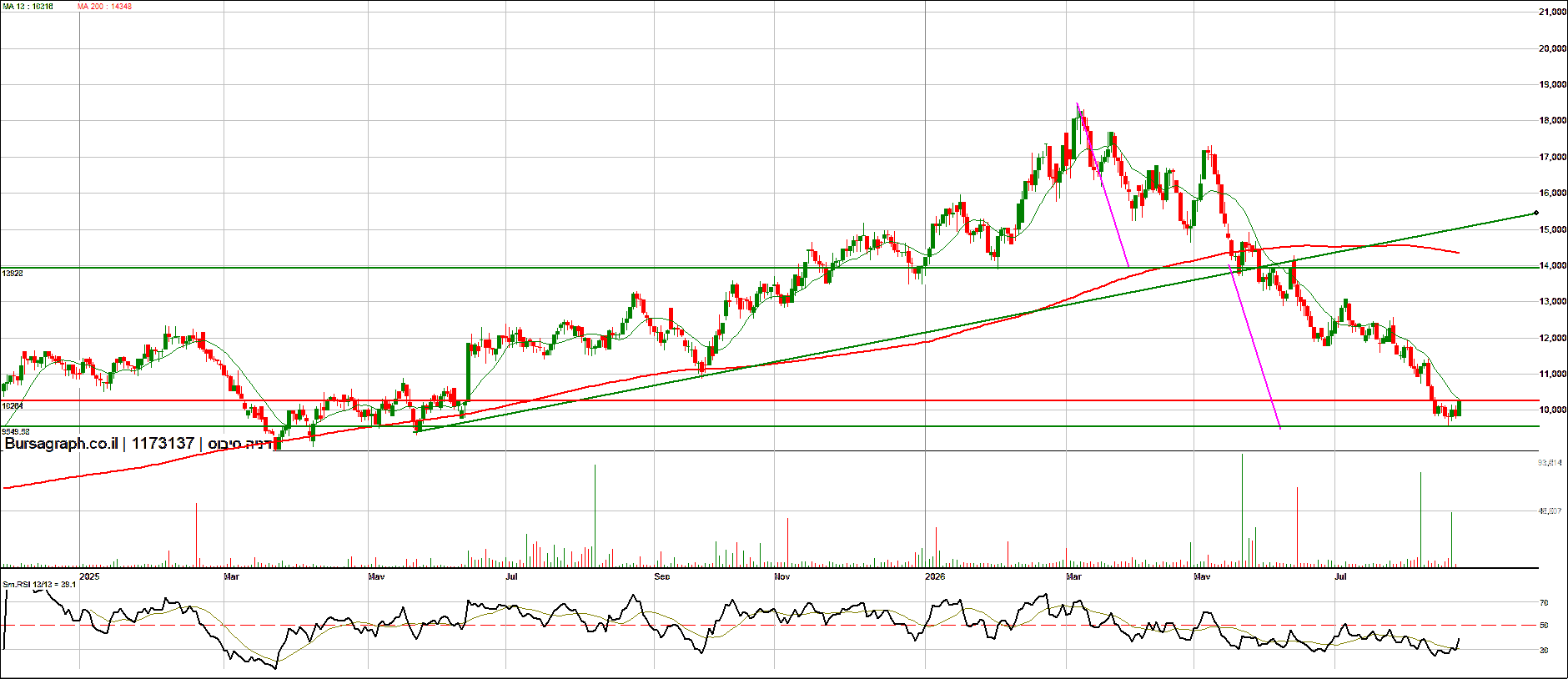
Task: Click the green trendline diamond end handle
Action: tap(1536, 214)
